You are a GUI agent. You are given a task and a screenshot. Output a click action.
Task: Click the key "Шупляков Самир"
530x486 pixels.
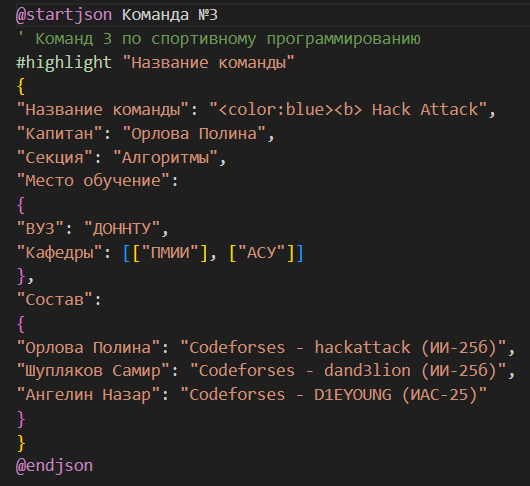pyautogui.click(x=93, y=371)
